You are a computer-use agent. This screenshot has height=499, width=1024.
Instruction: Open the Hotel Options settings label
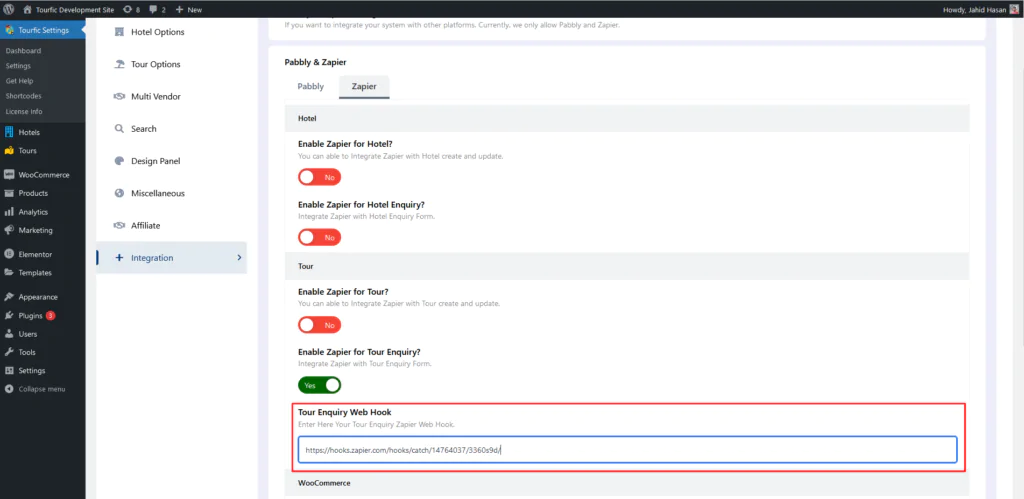(157, 32)
